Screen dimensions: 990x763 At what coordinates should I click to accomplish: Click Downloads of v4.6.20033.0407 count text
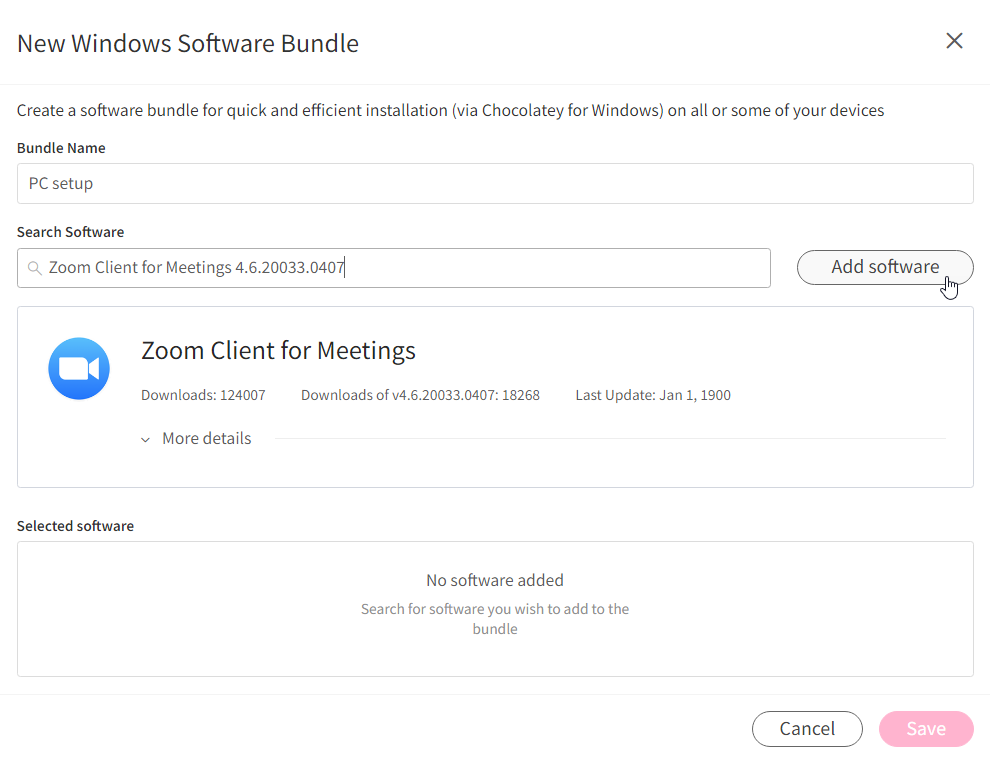click(420, 395)
